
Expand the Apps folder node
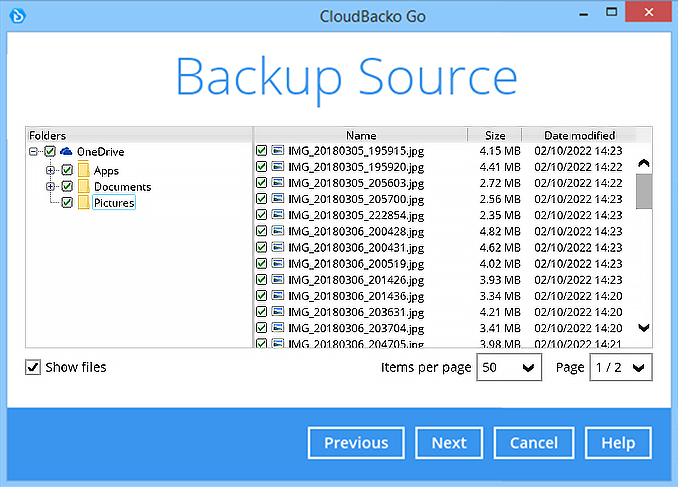tap(50, 170)
